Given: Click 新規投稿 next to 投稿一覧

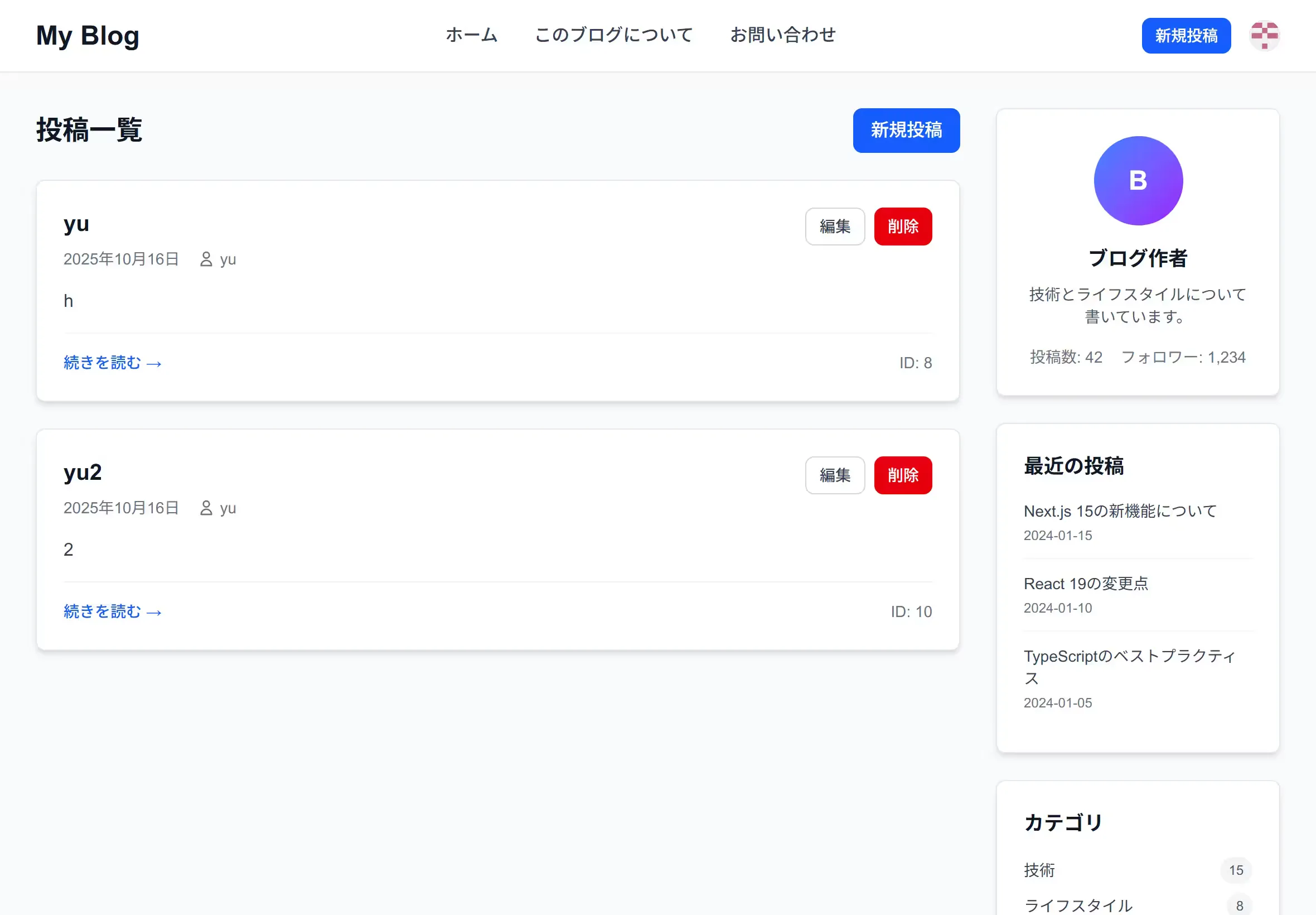Looking at the screenshot, I should point(906,130).
